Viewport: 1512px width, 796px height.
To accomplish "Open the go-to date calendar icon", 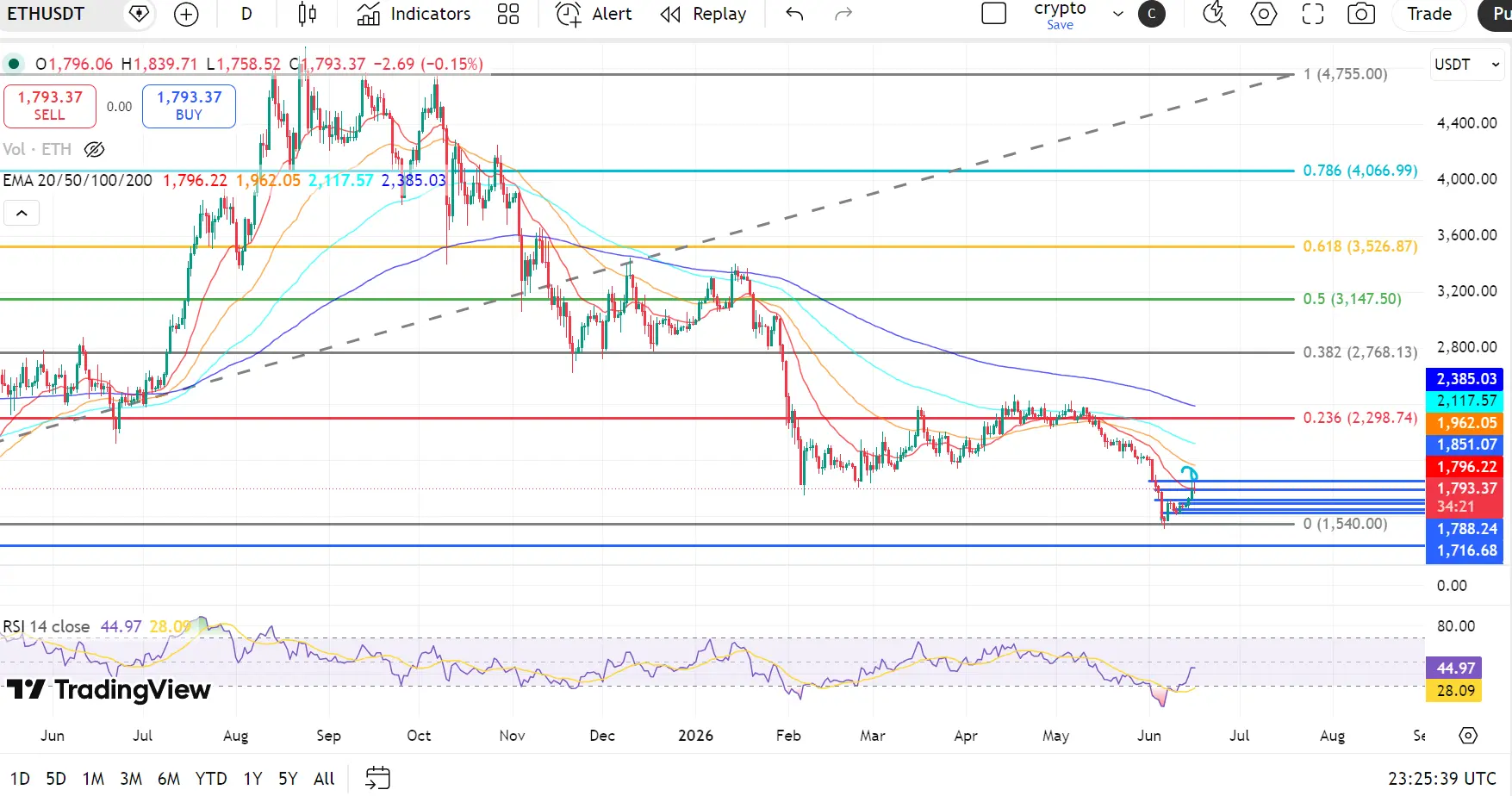I will point(377,778).
